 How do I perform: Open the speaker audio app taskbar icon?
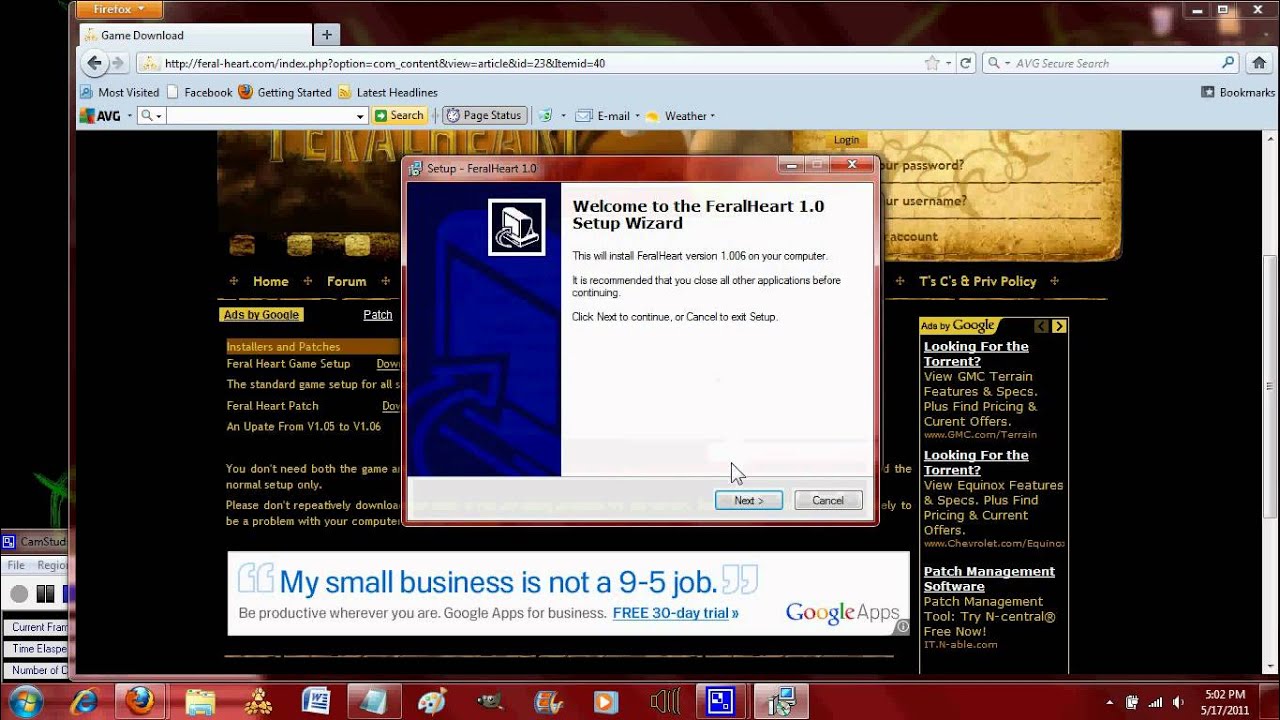(x=664, y=701)
